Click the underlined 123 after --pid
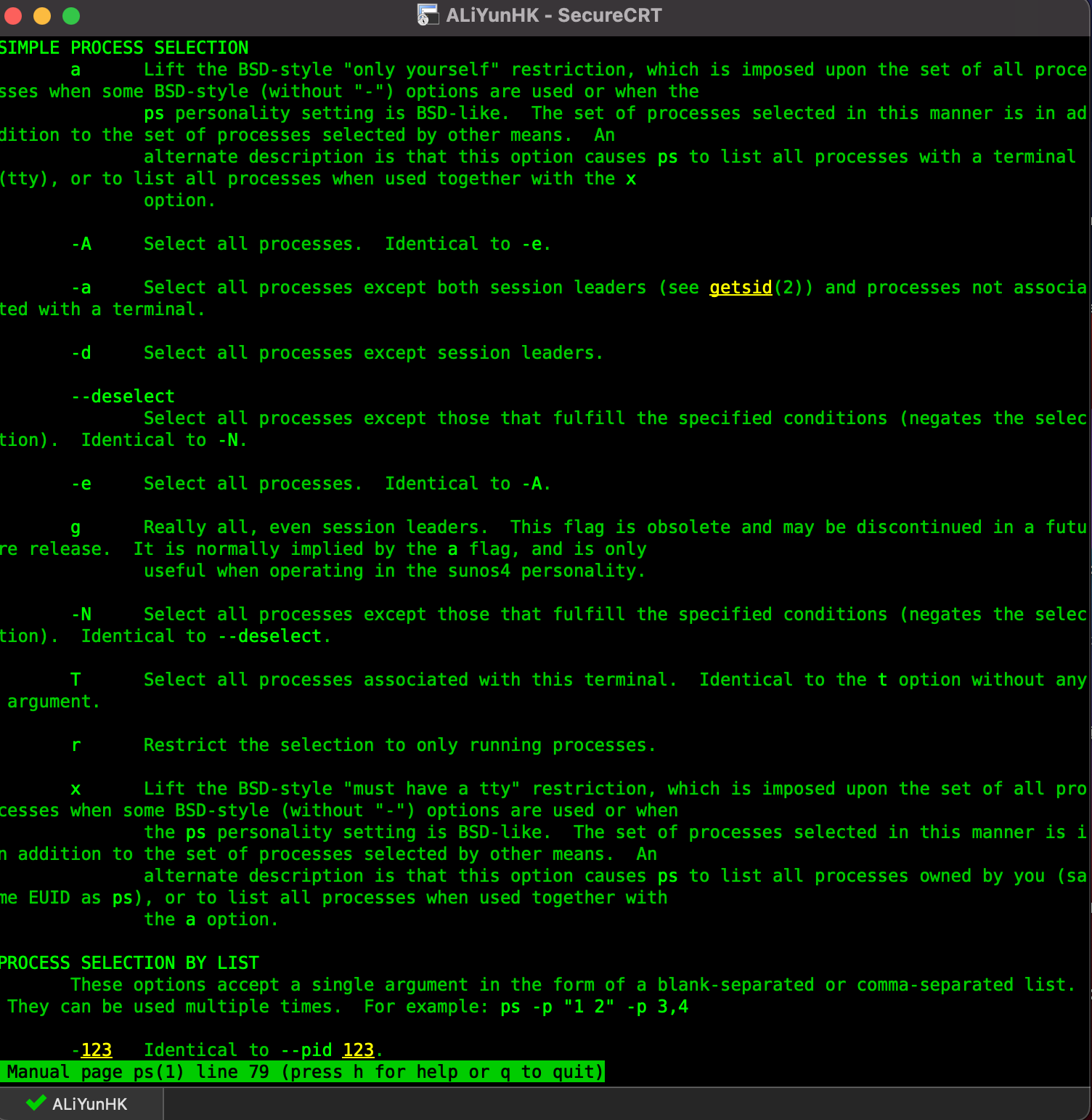This screenshot has width=1092, height=1120. [x=358, y=1050]
